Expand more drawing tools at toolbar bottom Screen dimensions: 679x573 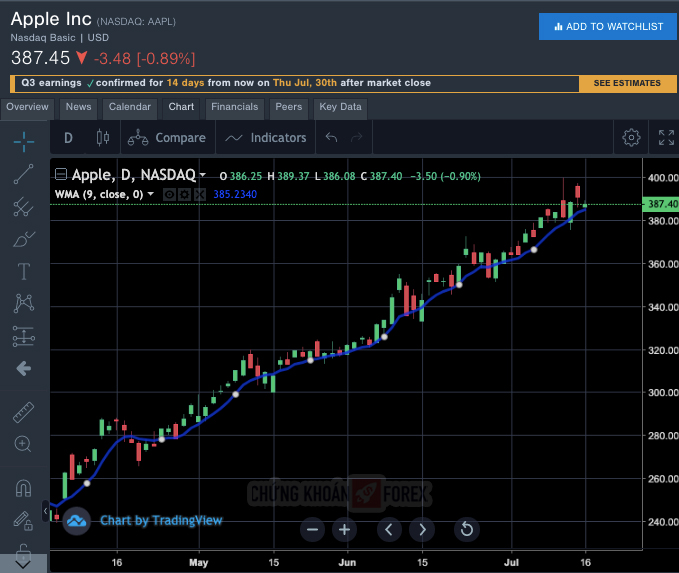(23, 563)
